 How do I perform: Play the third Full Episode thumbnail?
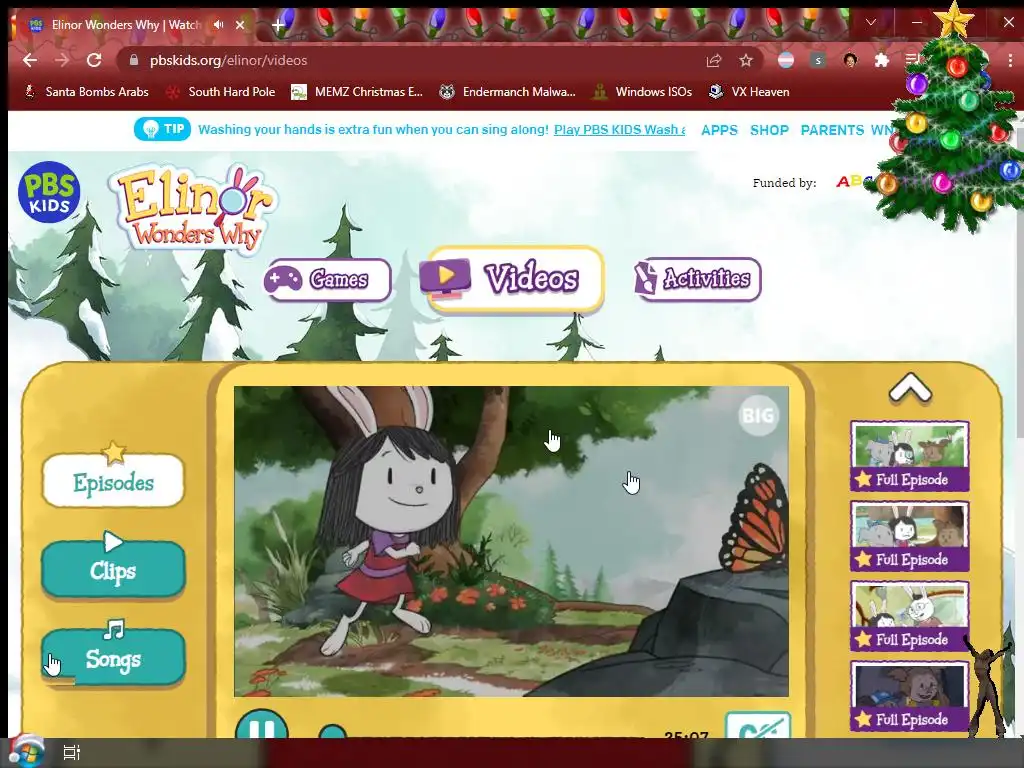coord(910,616)
